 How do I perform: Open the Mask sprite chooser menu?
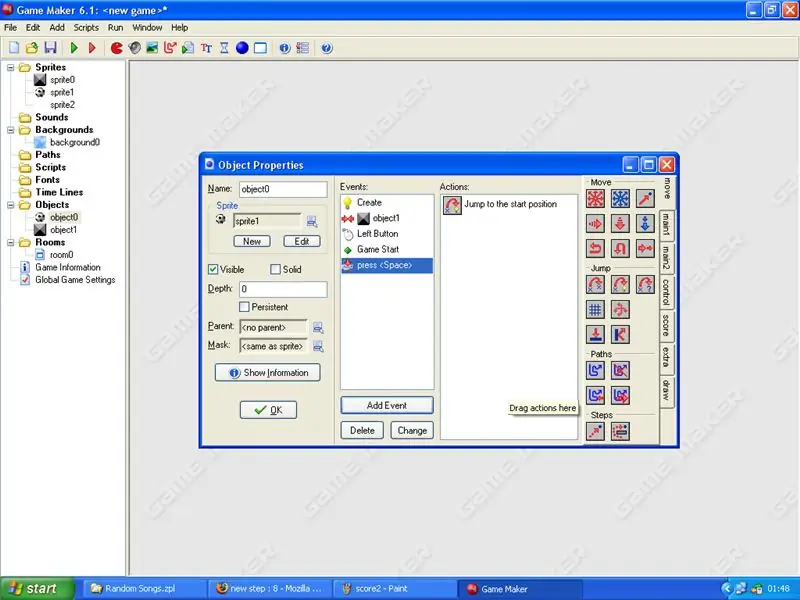[318, 346]
